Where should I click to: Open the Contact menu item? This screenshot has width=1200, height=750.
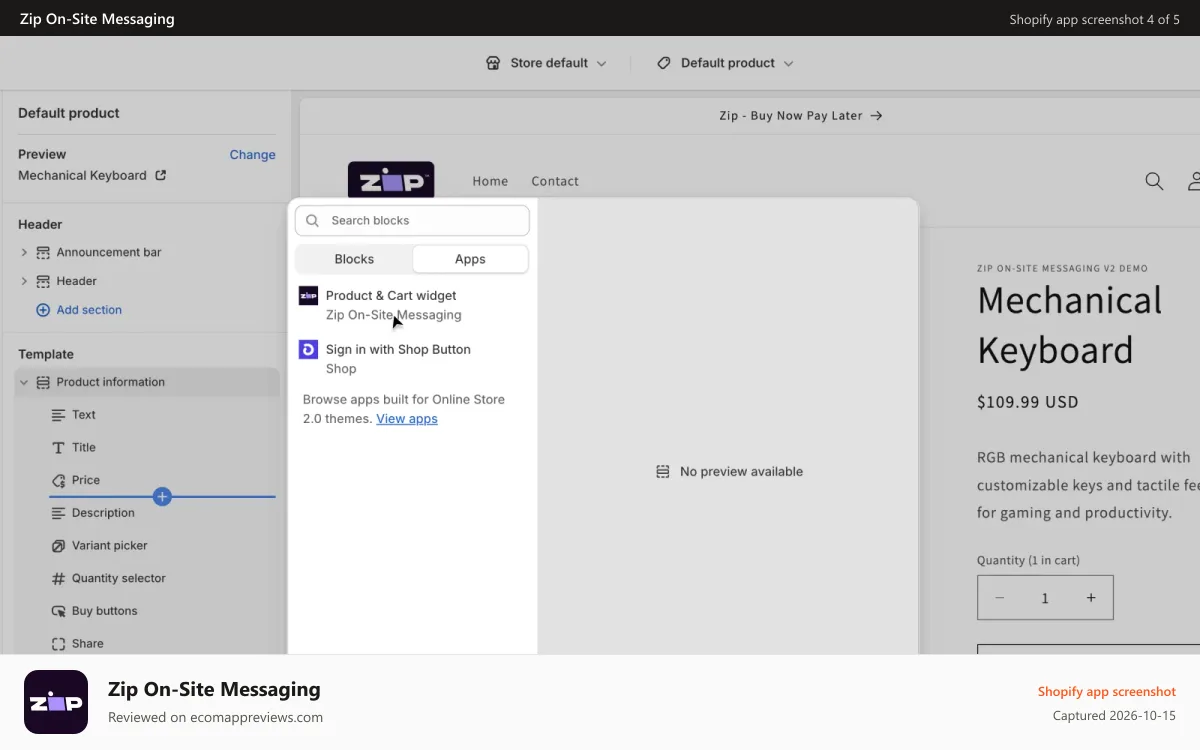(x=555, y=181)
